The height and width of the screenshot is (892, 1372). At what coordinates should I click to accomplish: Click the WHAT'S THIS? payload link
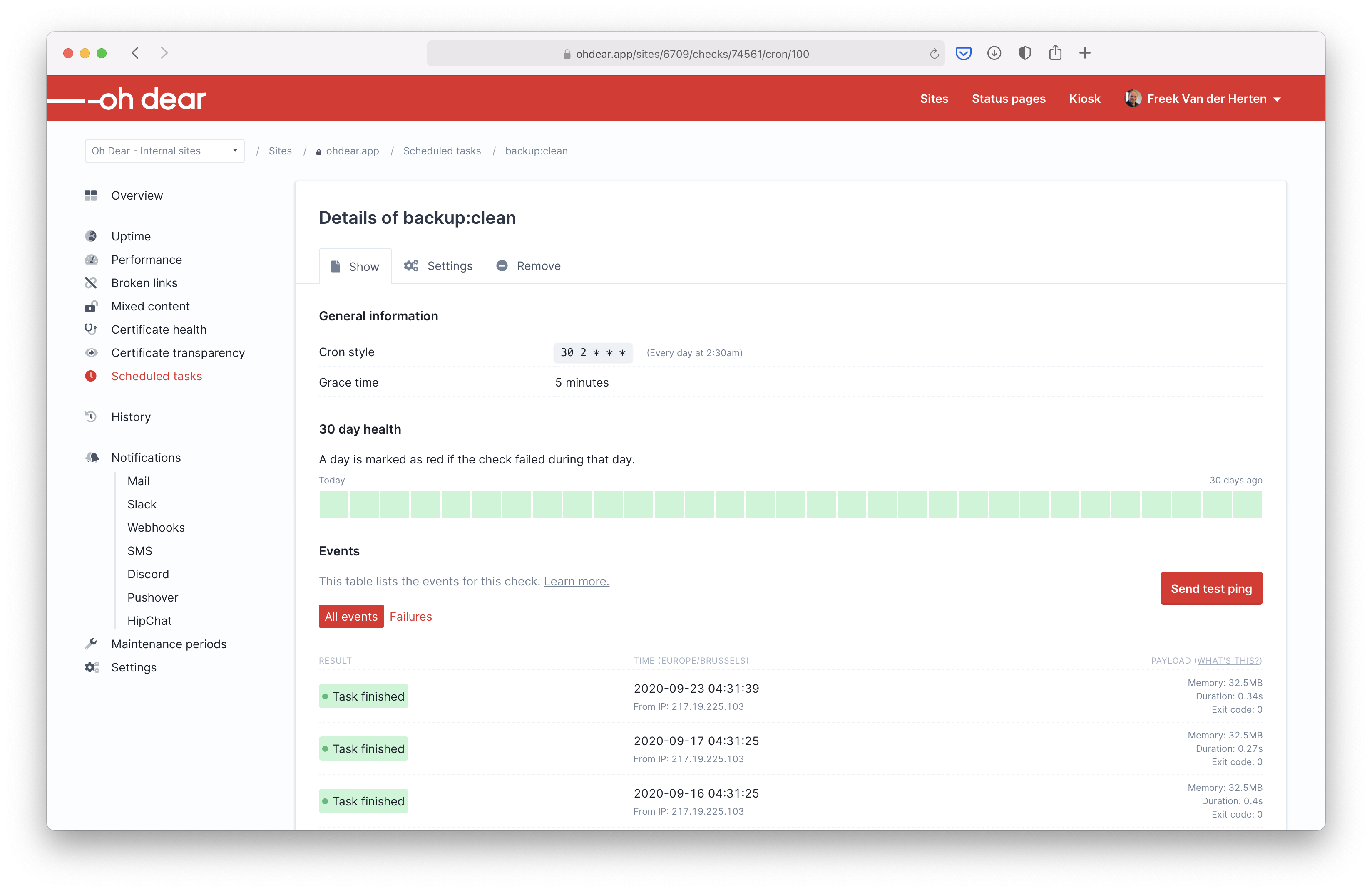tap(1228, 660)
